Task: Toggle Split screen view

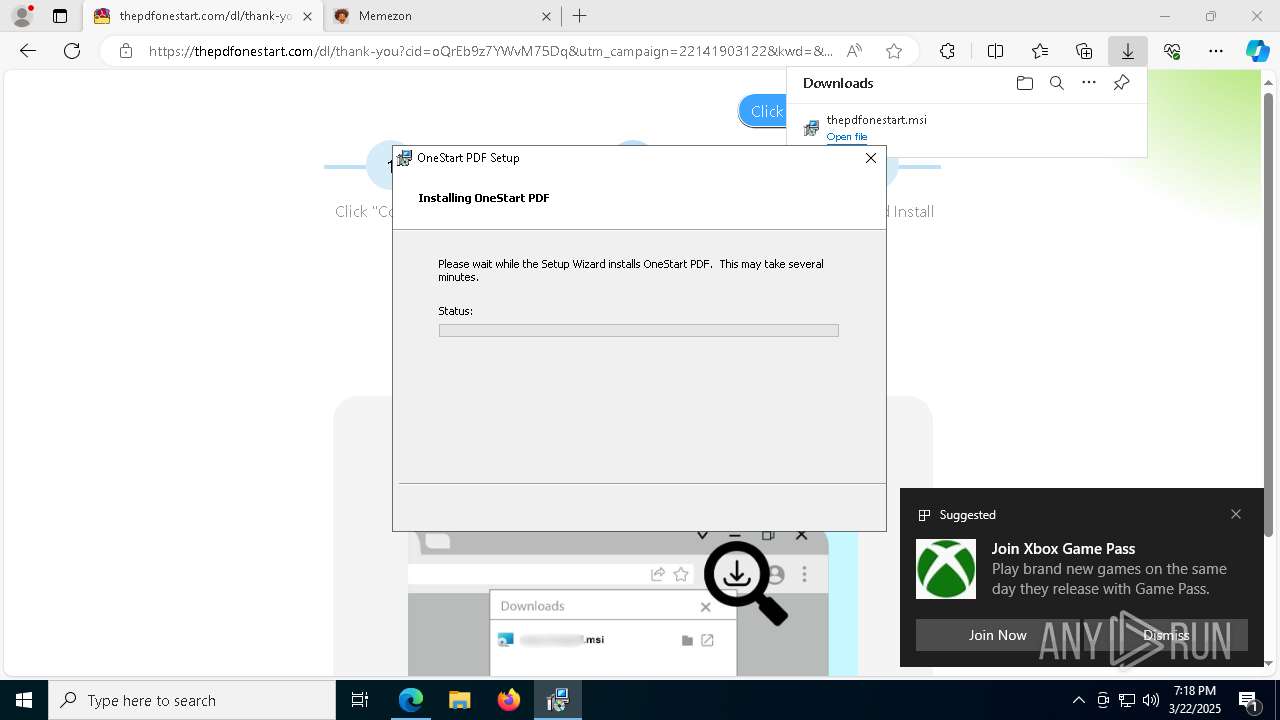Action: 995,51
